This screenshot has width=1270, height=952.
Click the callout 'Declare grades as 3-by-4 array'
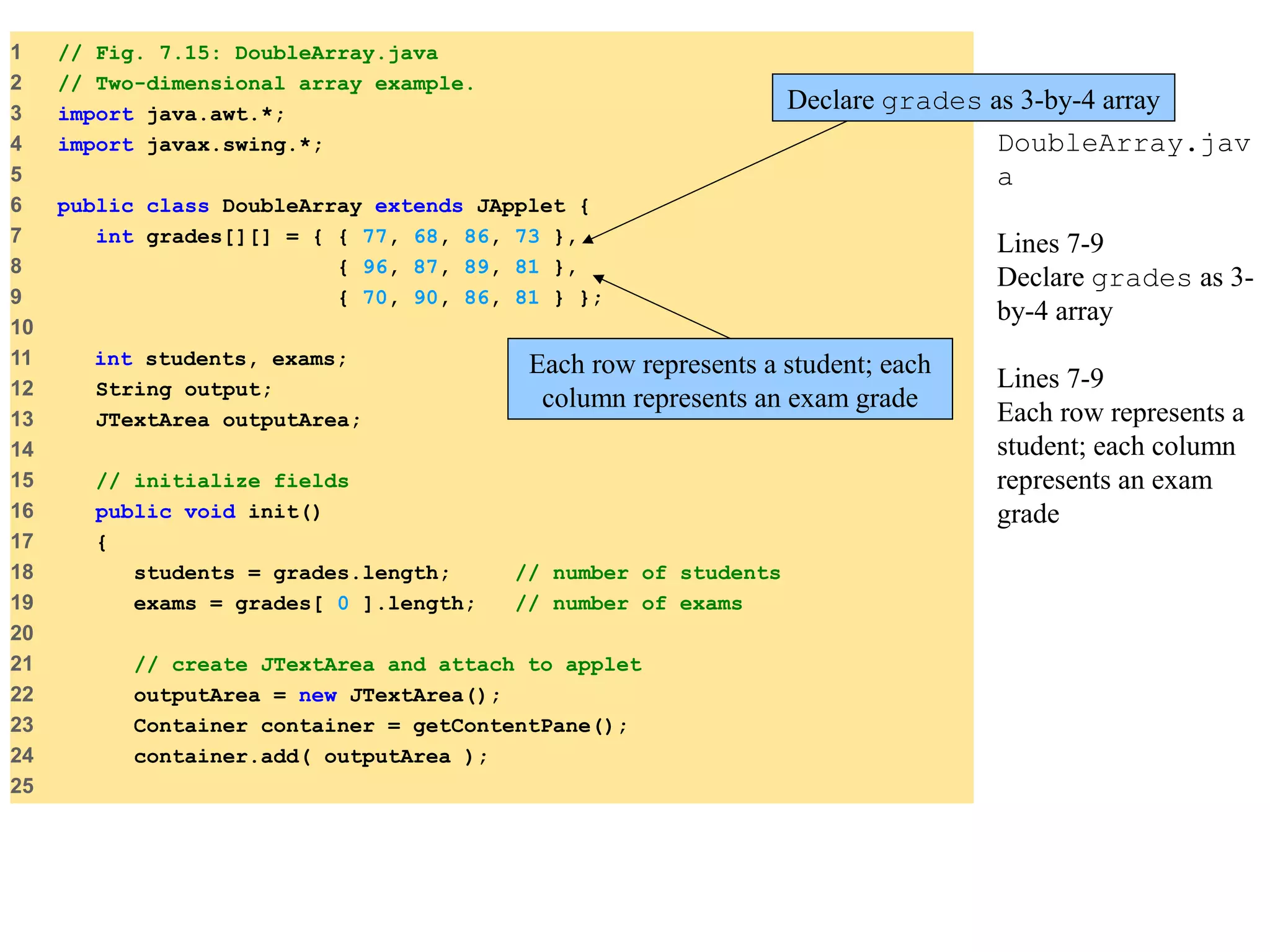point(973,98)
